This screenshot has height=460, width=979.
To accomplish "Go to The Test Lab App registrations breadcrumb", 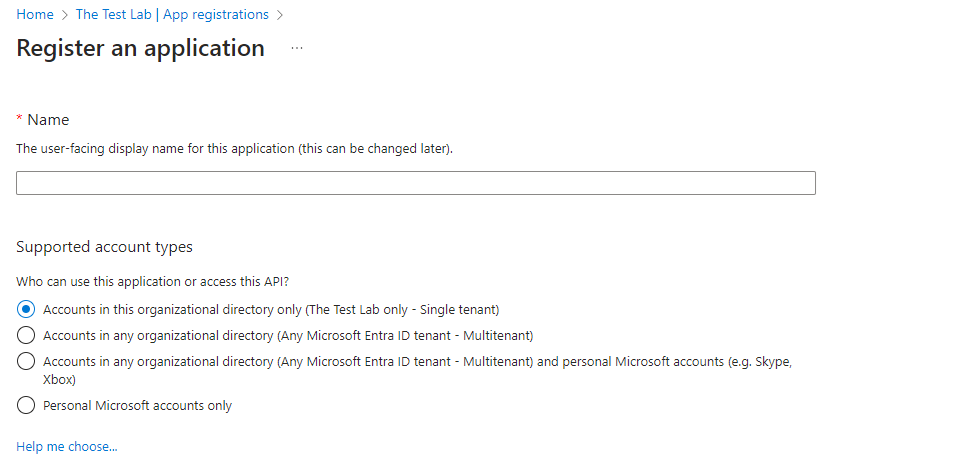I will (172, 15).
